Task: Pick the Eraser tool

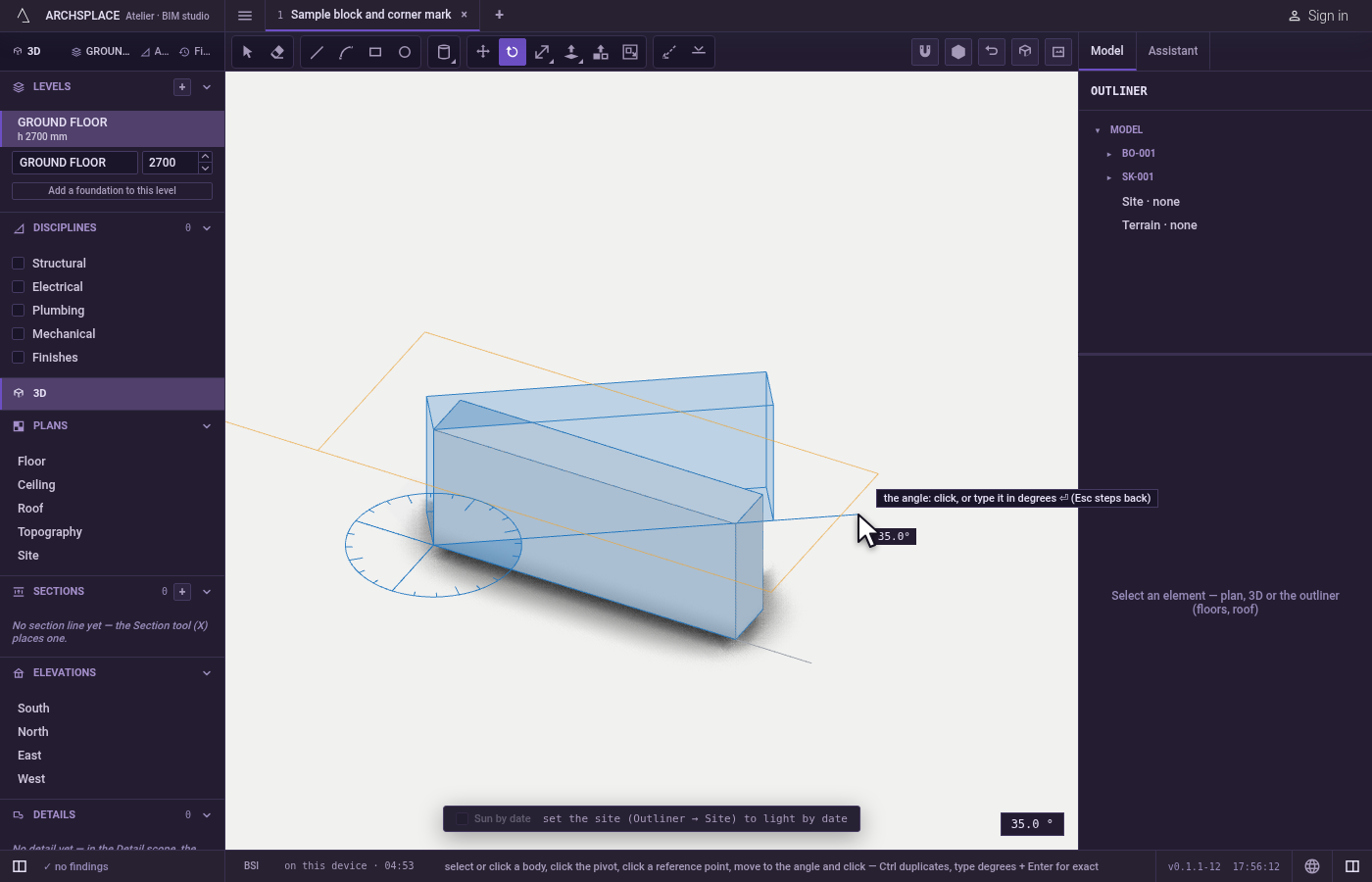Action: (x=277, y=52)
